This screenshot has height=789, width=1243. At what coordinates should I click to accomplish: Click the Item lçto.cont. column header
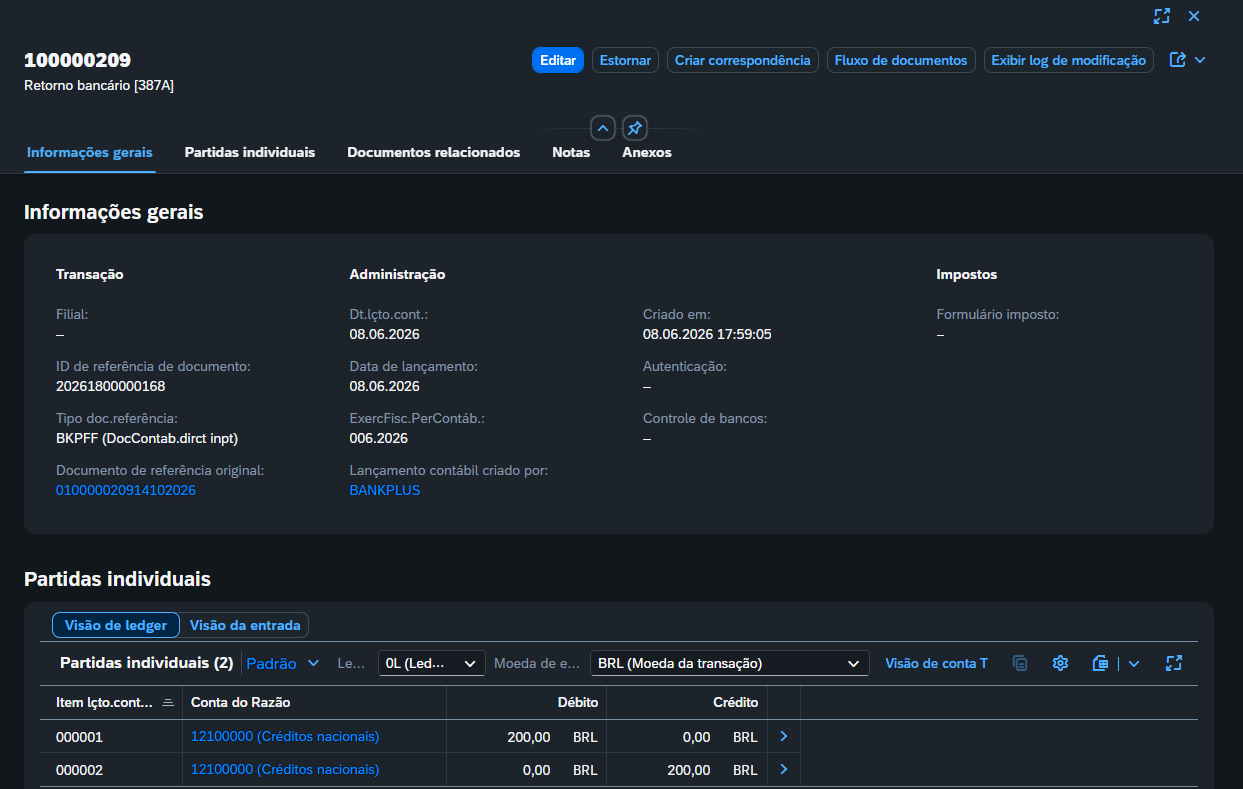tap(111, 702)
